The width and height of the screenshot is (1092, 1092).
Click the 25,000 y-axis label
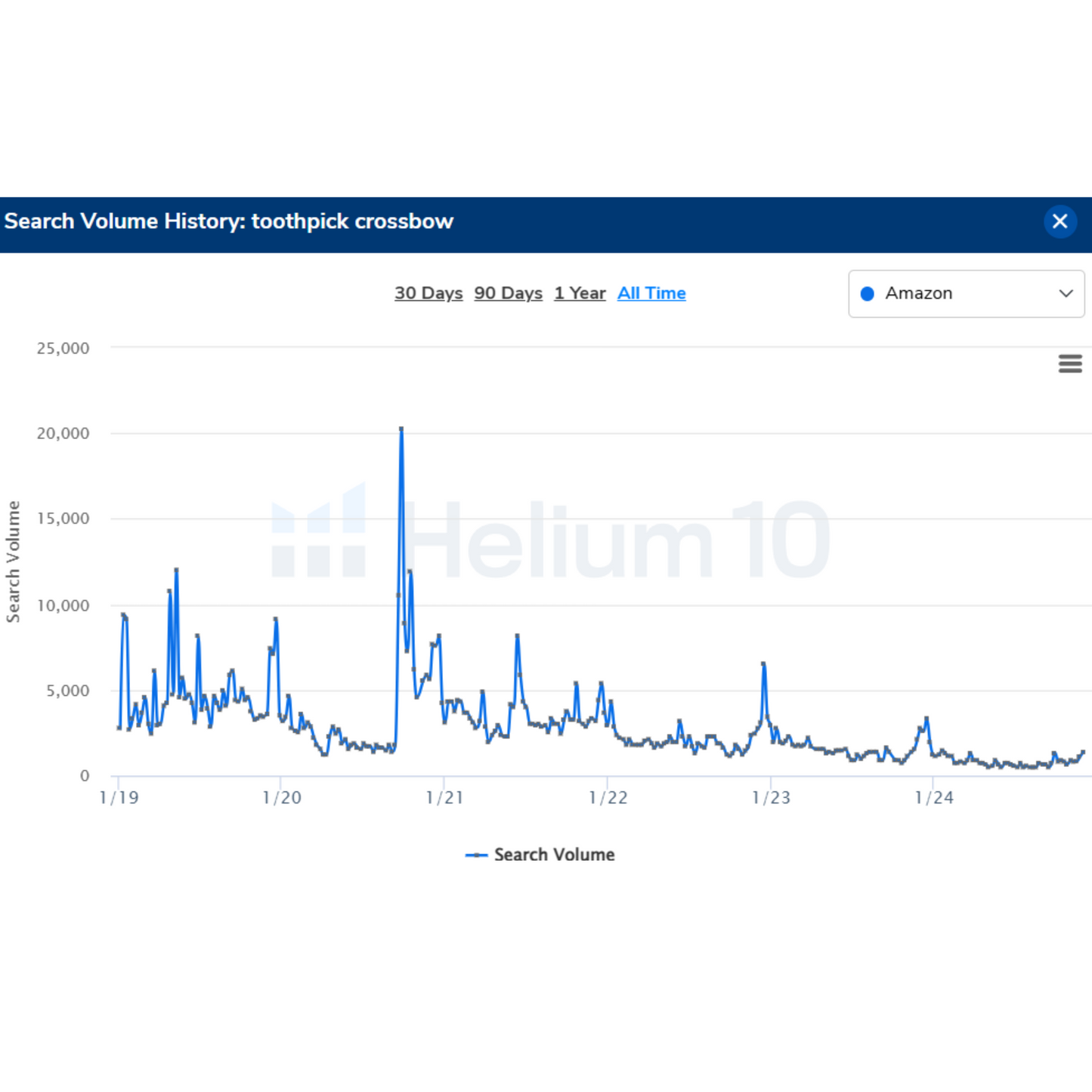coord(63,348)
